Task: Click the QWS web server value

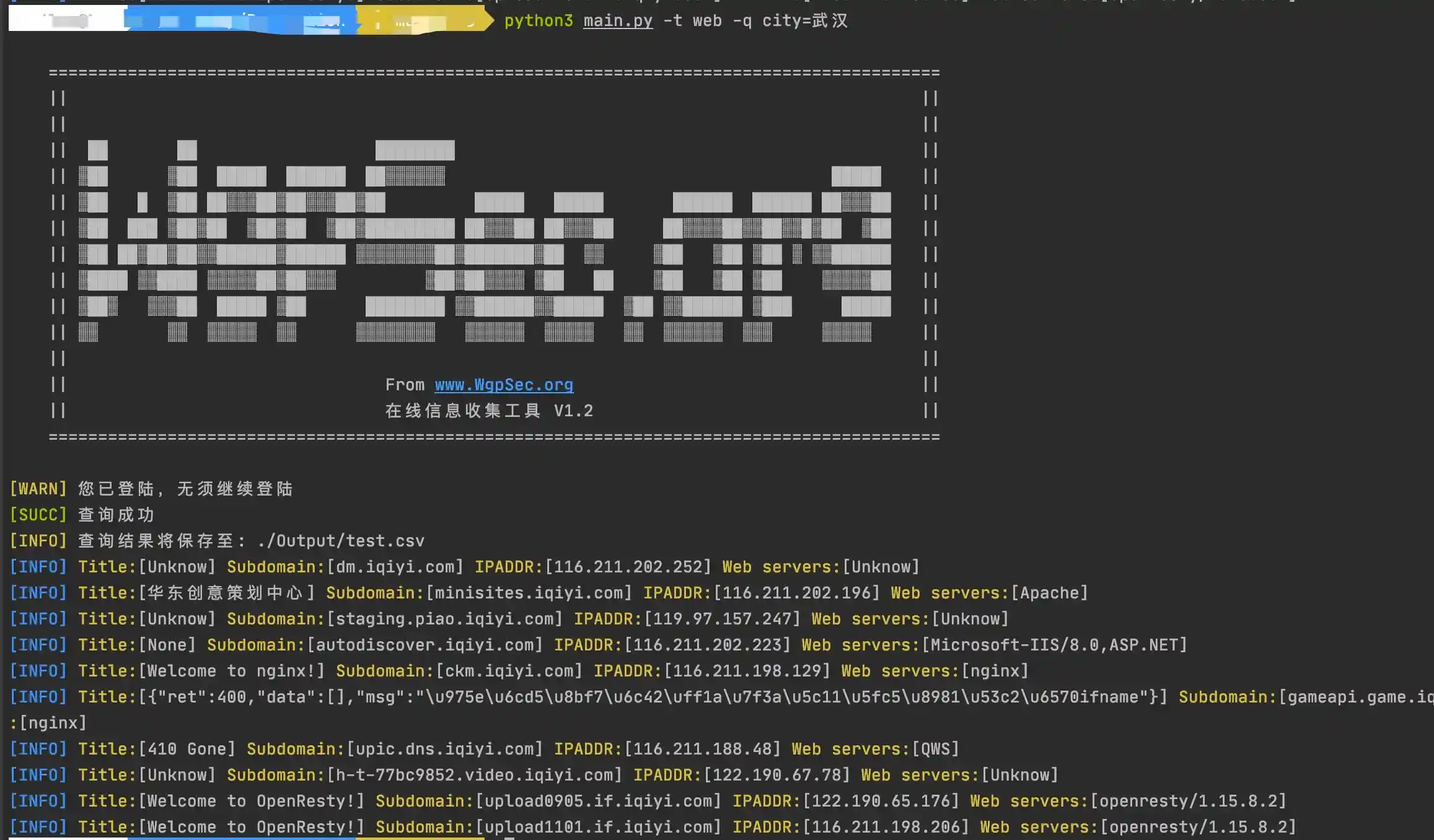Action: tap(935, 749)
